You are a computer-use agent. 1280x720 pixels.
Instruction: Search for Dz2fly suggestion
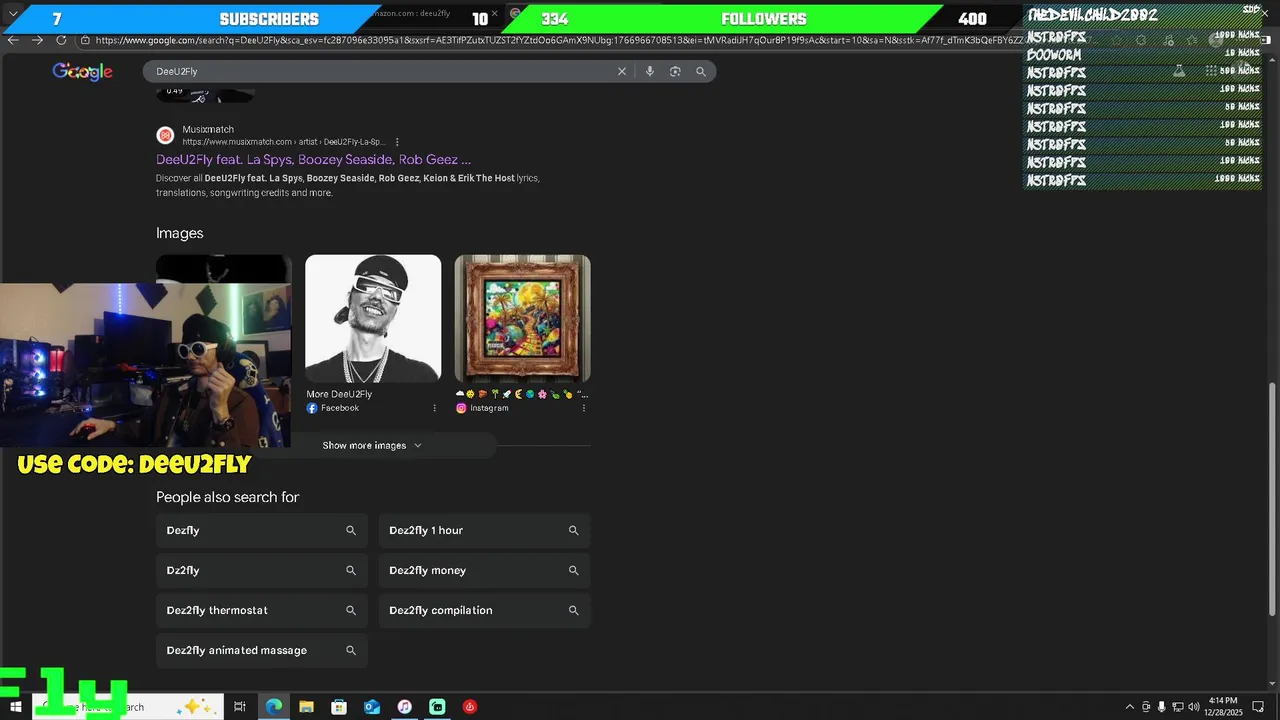(x=262, y=570)
